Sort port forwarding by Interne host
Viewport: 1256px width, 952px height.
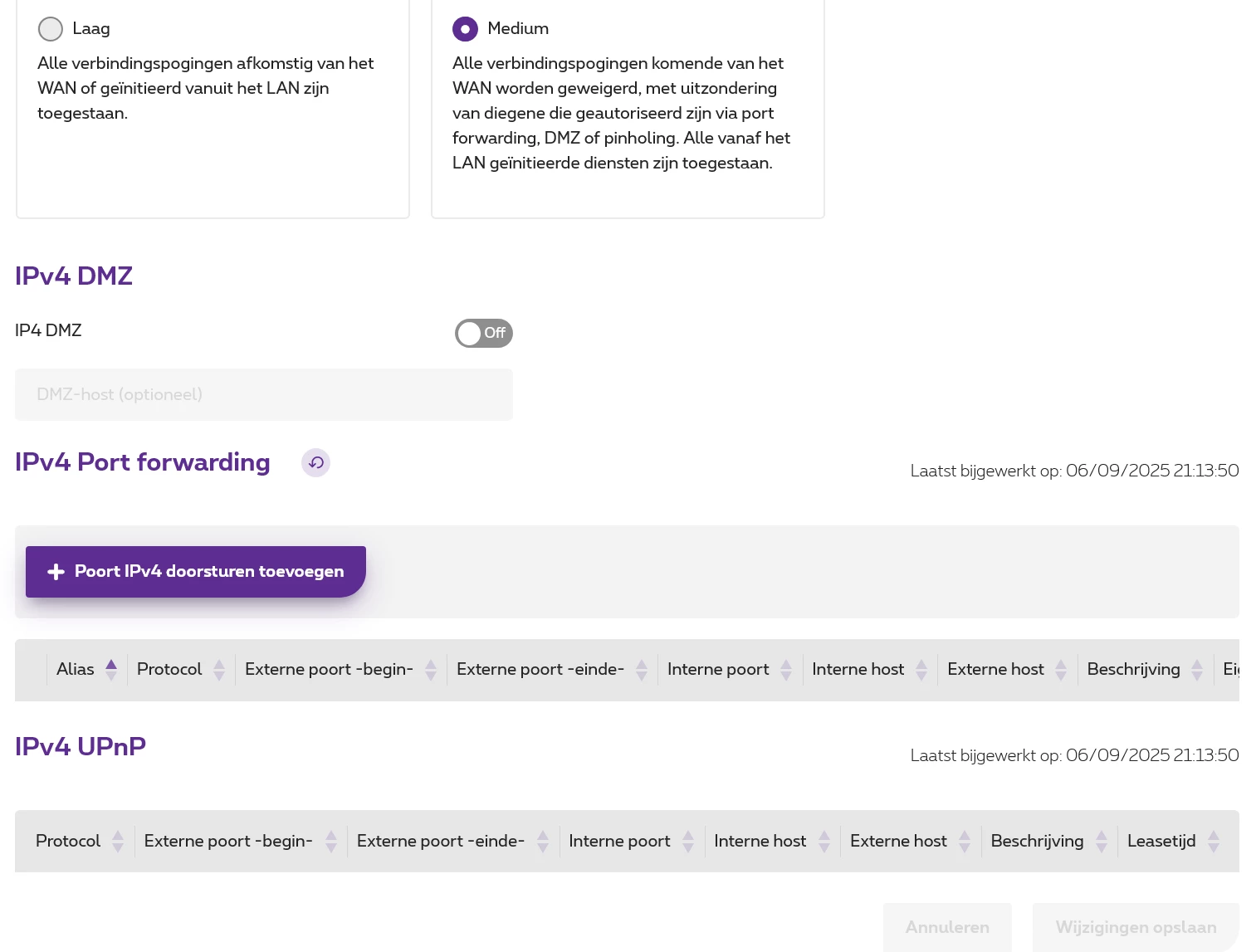click(921, 670)
